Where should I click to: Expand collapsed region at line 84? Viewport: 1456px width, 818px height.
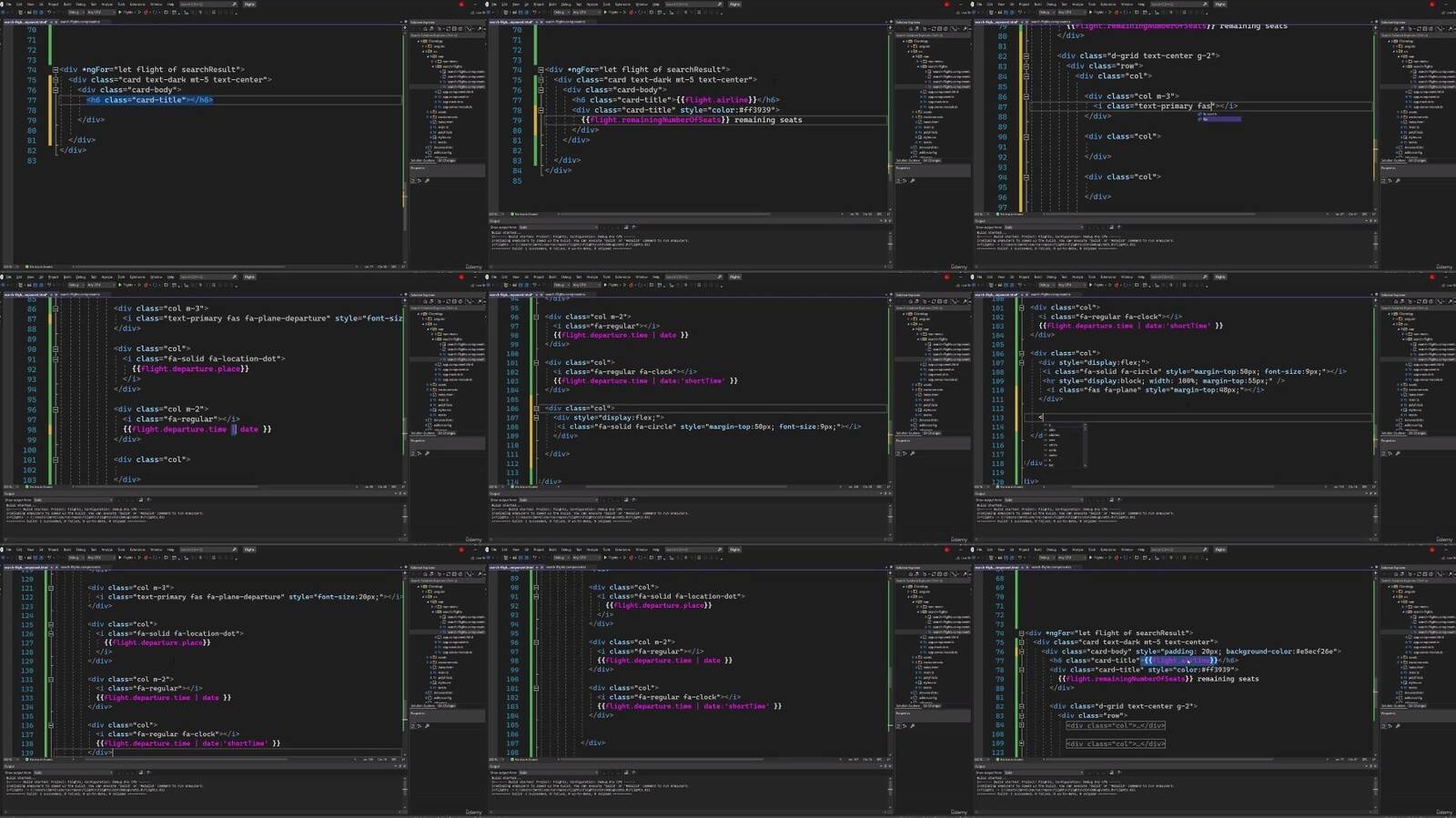[1021, 725]
